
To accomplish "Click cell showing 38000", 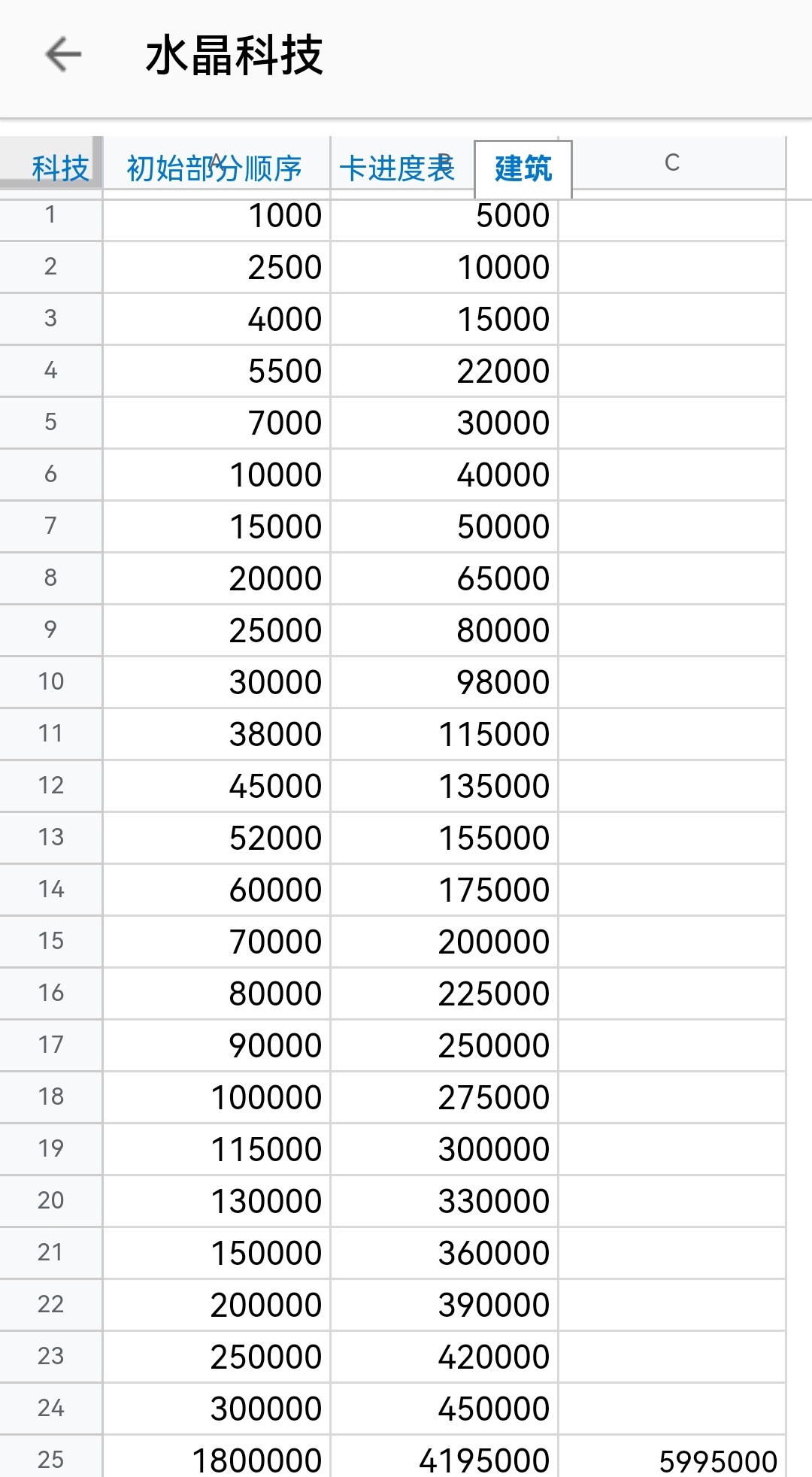I will coord(217,734).
